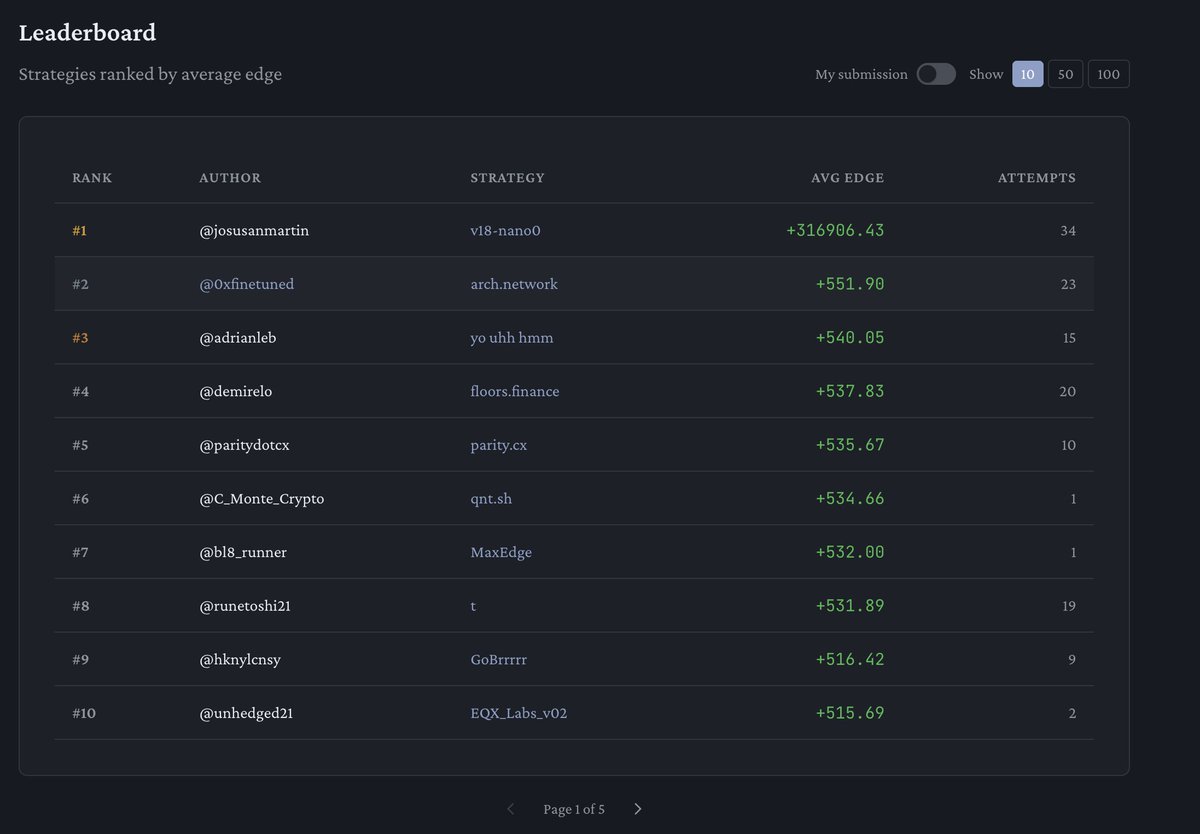Image resolution: width=1200 pixels, height=834 pixels.
Task: Open author @demirelo
Action: click(x=236, y=391)
